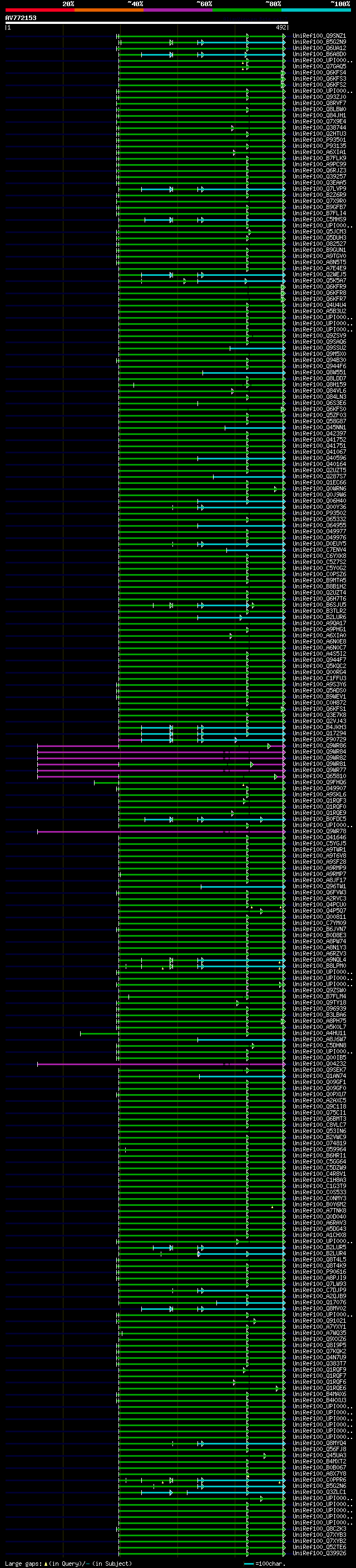Viewport: 356px width, 1568px height.
Task: Click the cyan ~100% identity legend segment
Action: point(316,10)
